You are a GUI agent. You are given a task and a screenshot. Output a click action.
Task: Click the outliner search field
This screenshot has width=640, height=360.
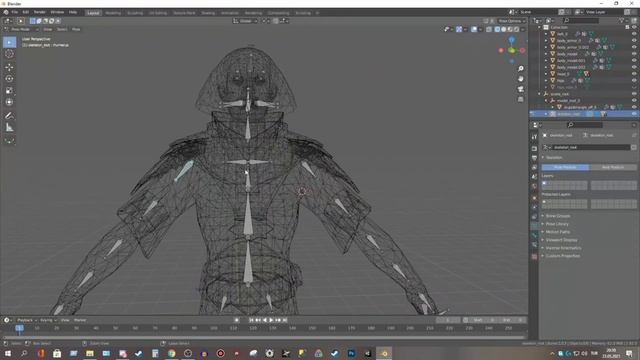581,20
